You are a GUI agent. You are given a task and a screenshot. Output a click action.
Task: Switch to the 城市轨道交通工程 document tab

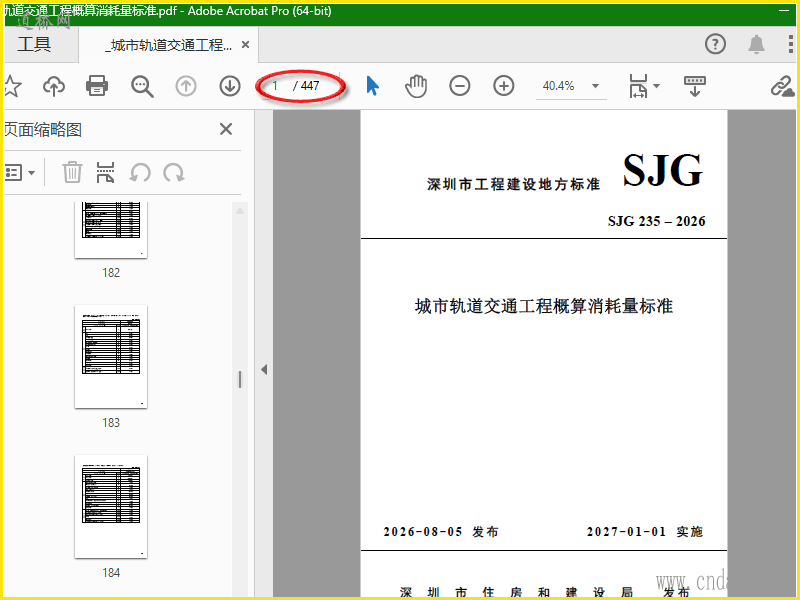168,45
